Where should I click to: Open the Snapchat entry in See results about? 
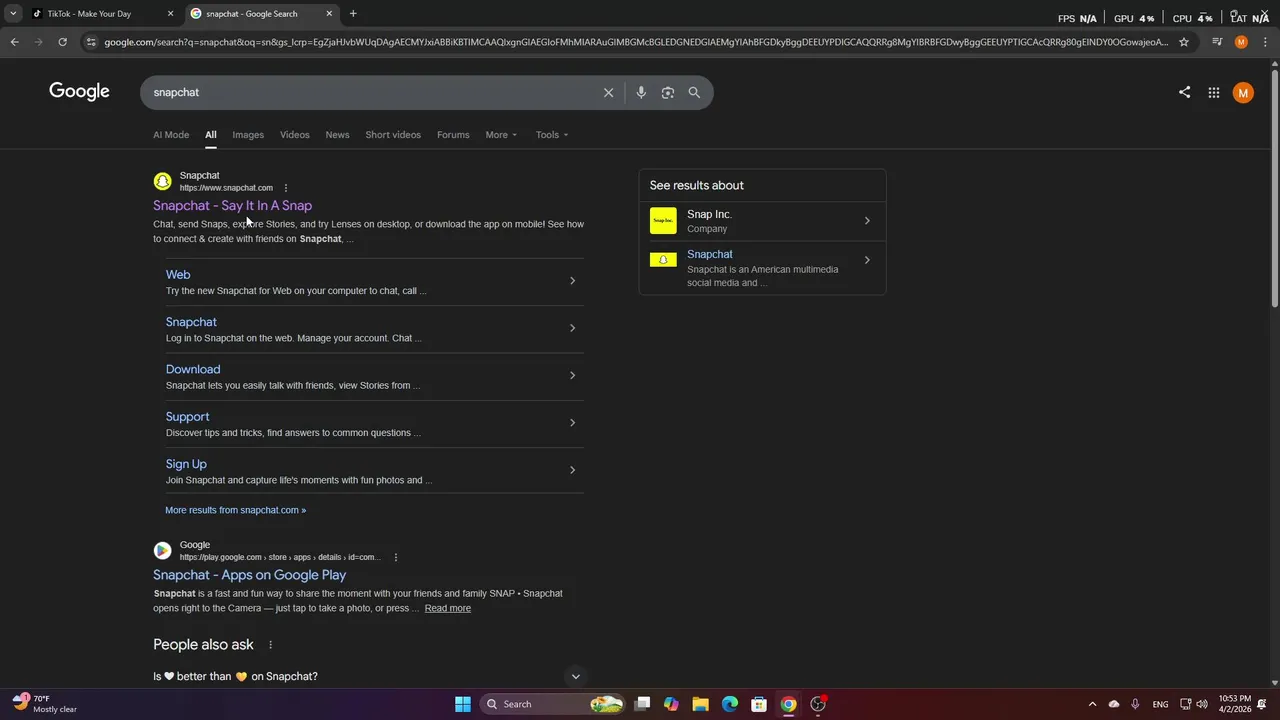point(762,268)
